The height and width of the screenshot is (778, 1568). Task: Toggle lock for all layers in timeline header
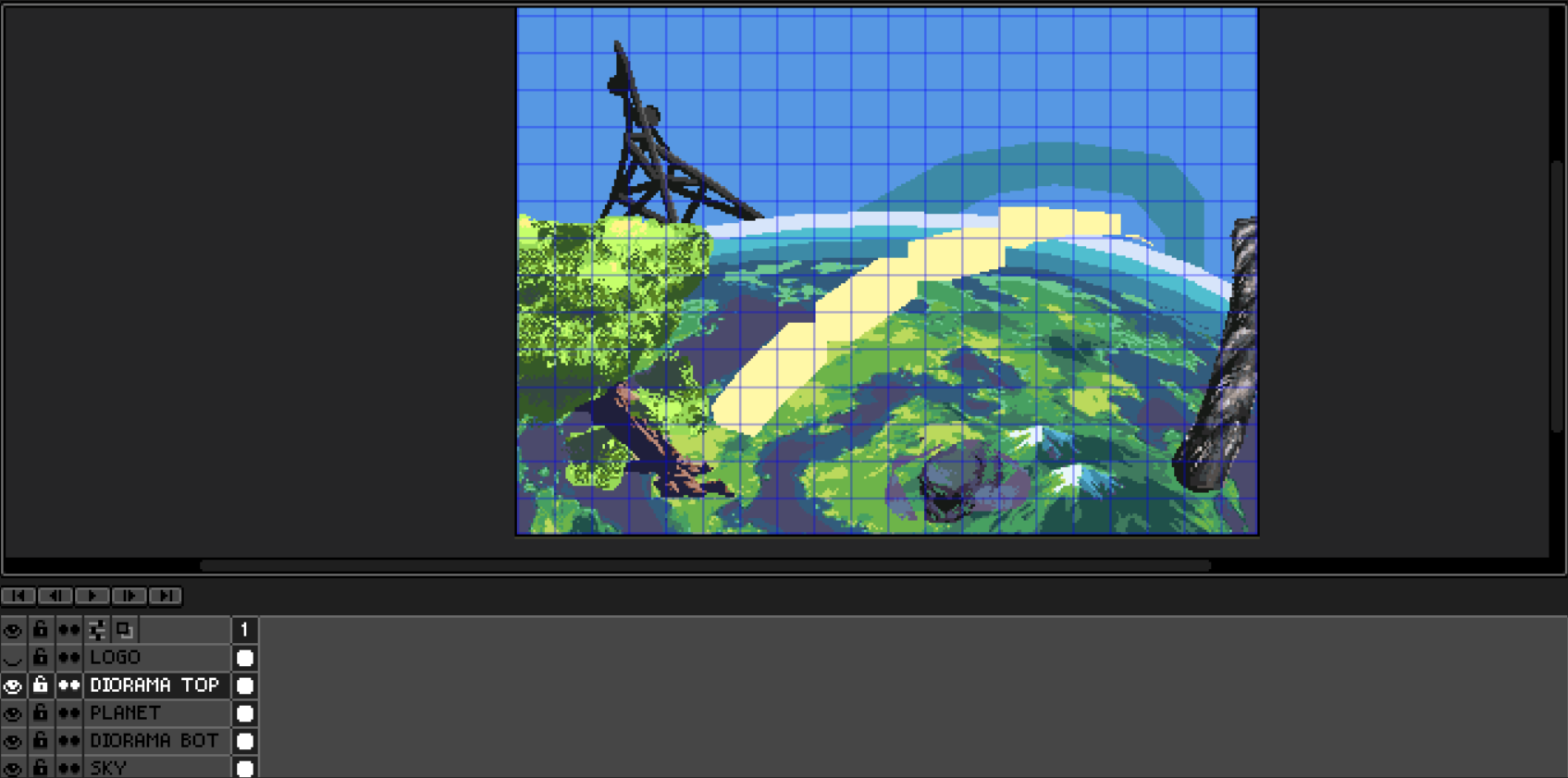pyautogui.click(x=41, y=630)
